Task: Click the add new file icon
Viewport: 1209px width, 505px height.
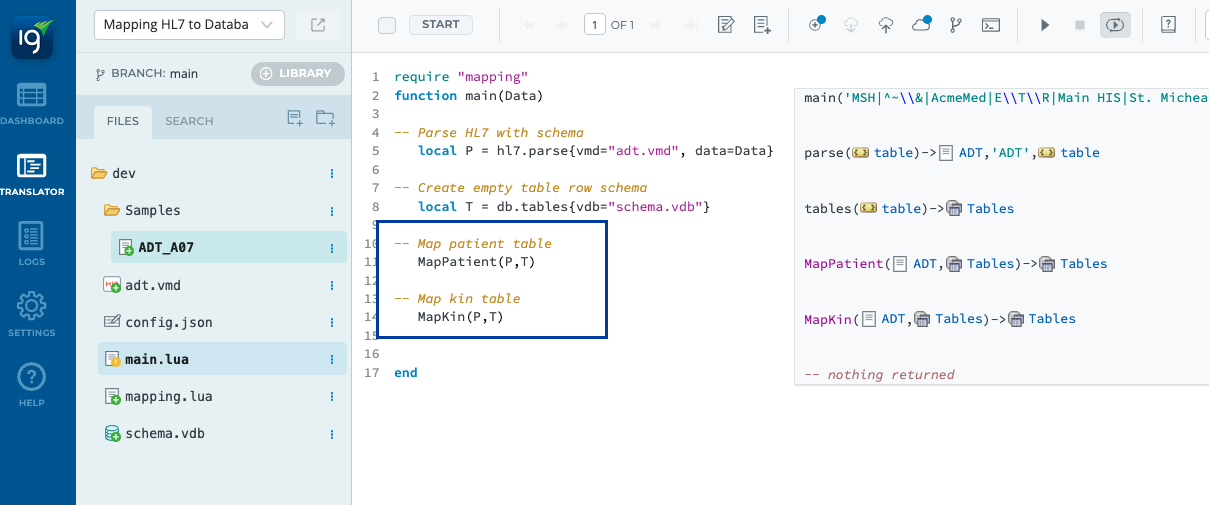Action: (295, 119)
